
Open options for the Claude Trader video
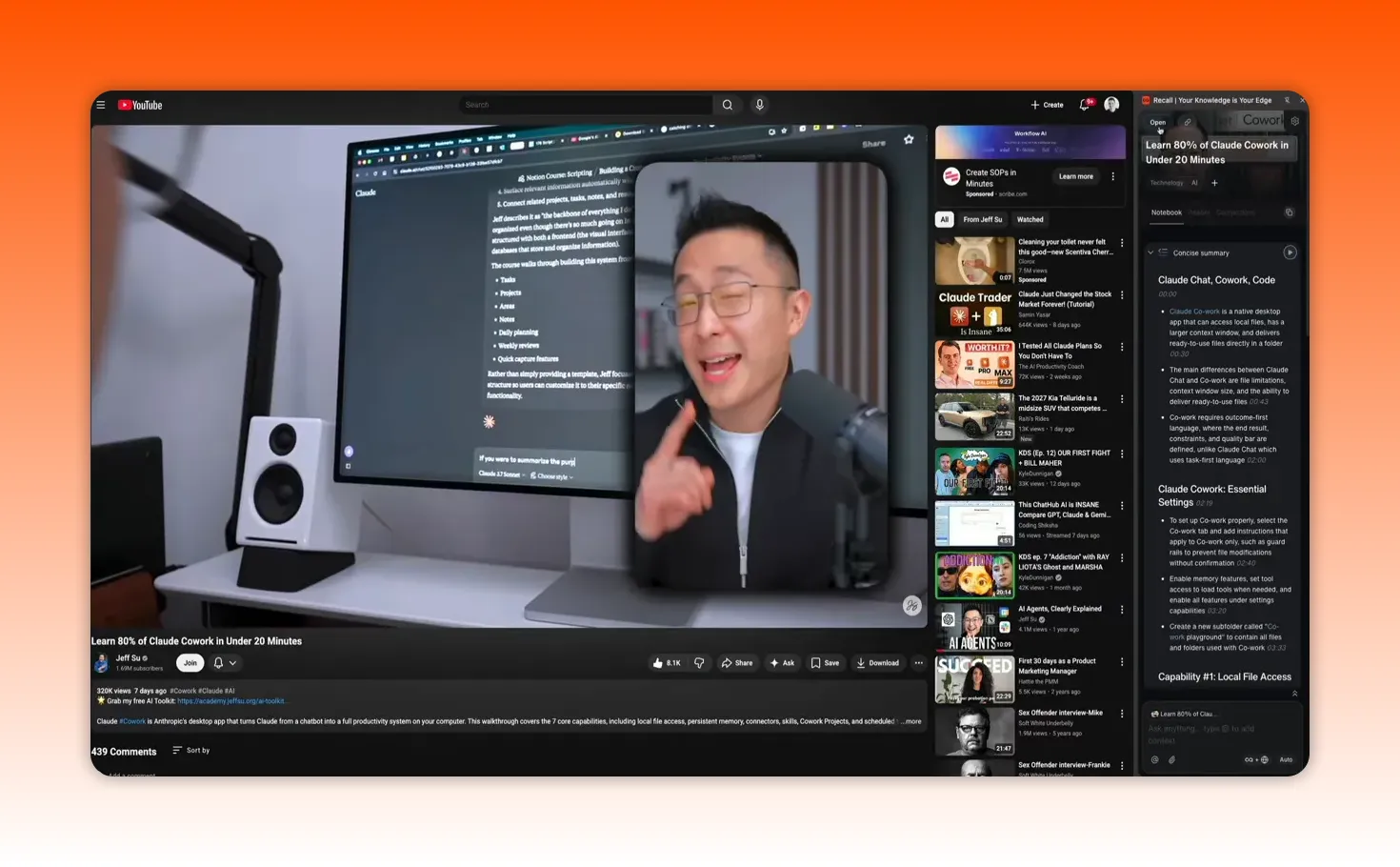click(1121, 295)
